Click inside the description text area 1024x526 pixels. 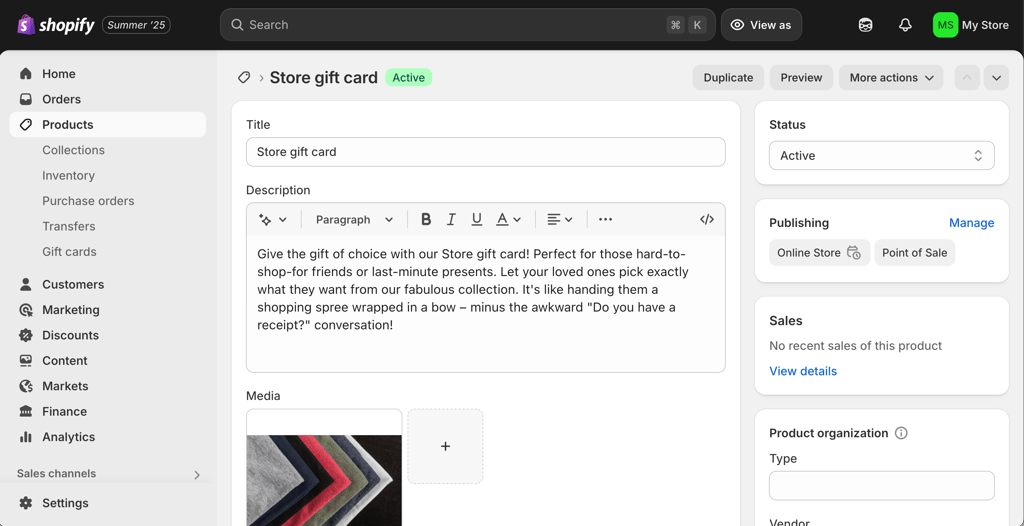(x=486, y=304)
